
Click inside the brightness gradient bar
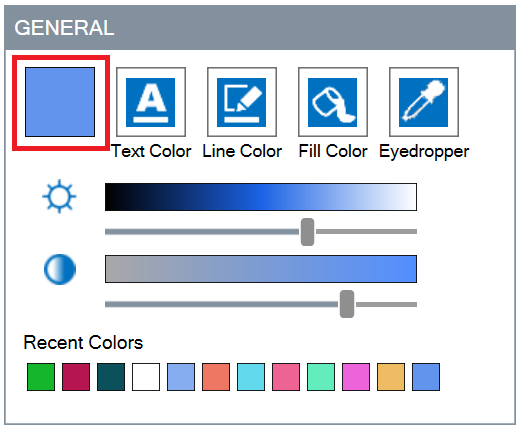[x=261, y=197]
